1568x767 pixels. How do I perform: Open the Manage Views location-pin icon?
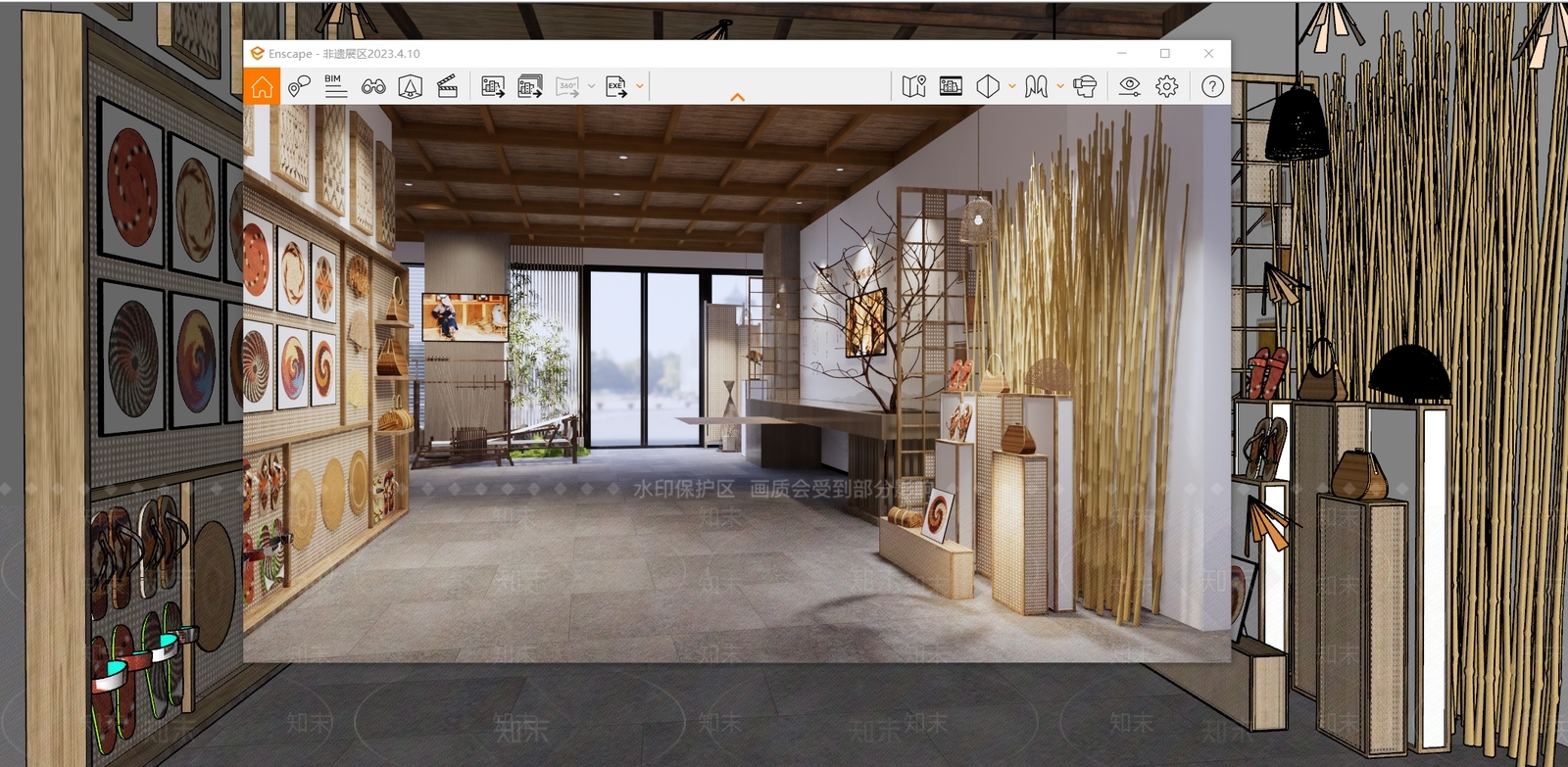(x=299, y=86)
